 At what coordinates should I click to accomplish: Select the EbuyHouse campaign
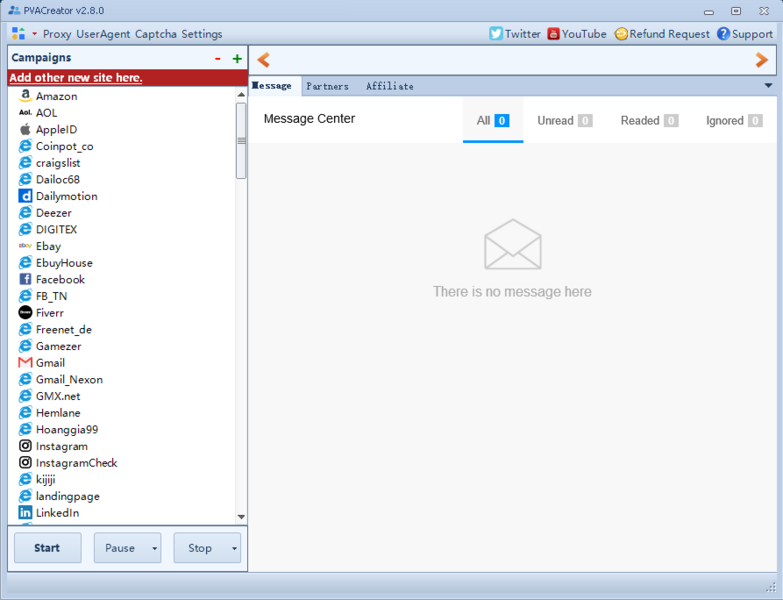pos(64,263)
